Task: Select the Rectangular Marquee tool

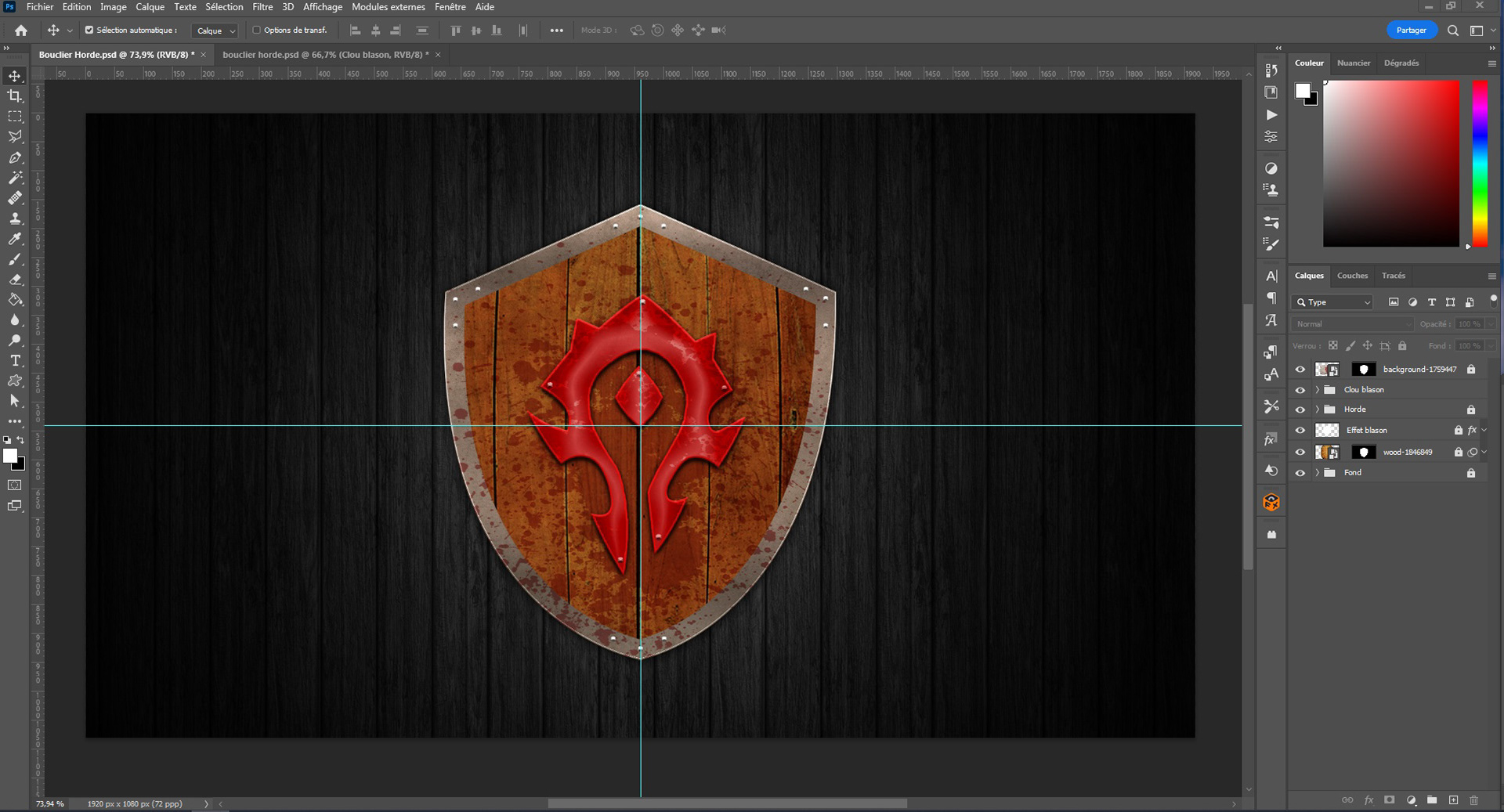Action: [x=15, y=117]
